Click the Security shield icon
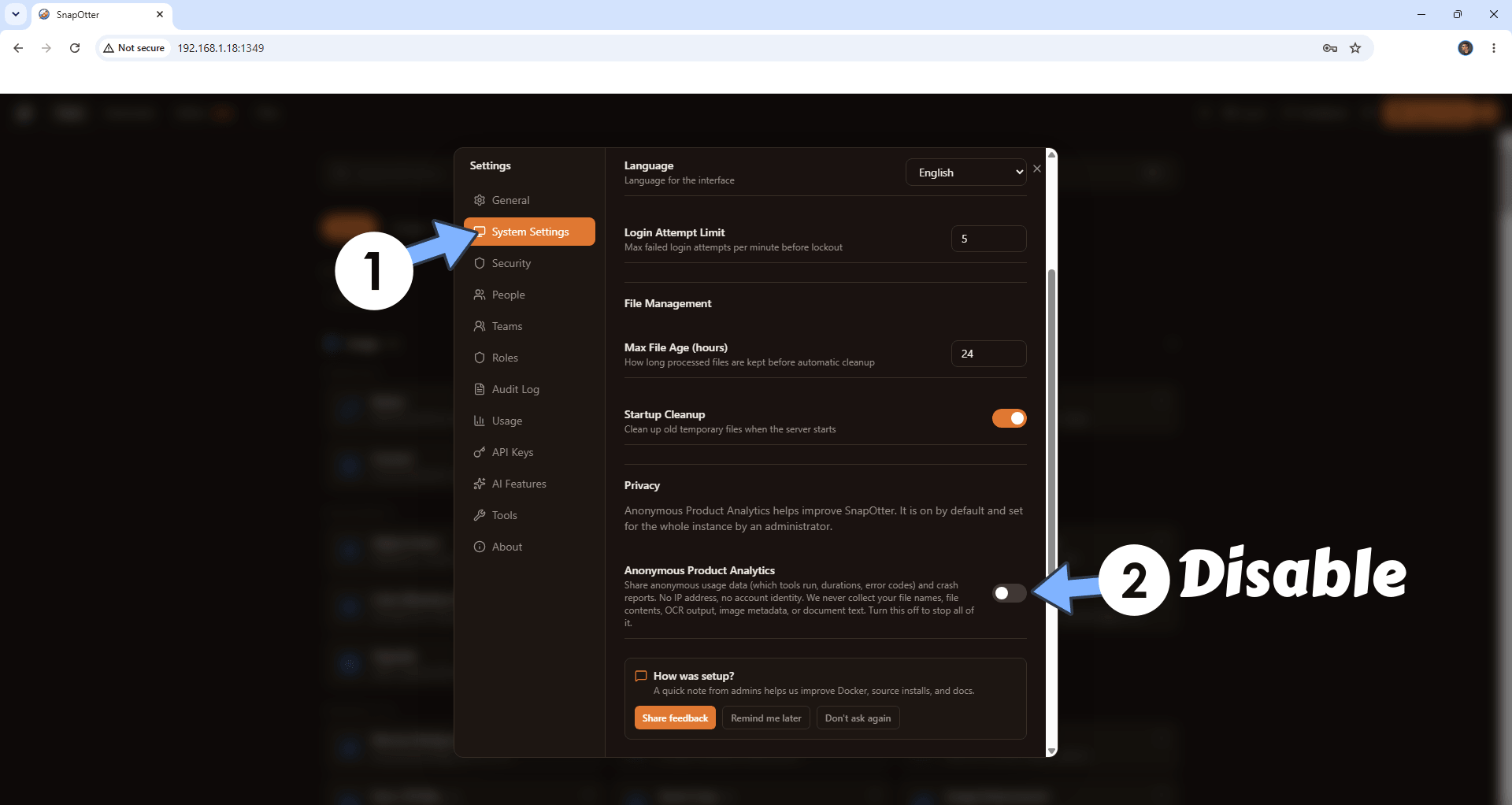This screenshot has width=1512, height=805. 479,263
